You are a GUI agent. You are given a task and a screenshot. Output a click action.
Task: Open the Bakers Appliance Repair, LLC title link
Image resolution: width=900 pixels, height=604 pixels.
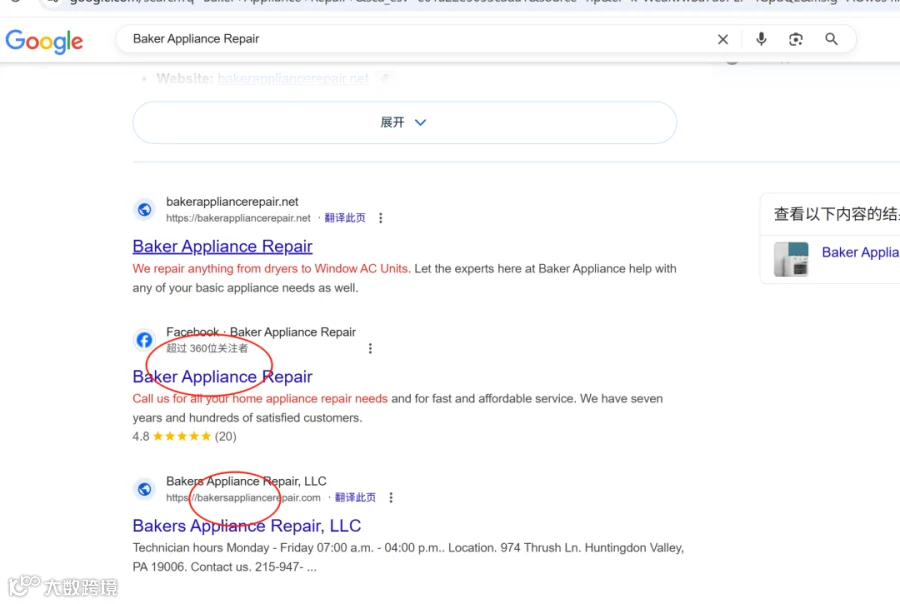[x=247, y=526]
